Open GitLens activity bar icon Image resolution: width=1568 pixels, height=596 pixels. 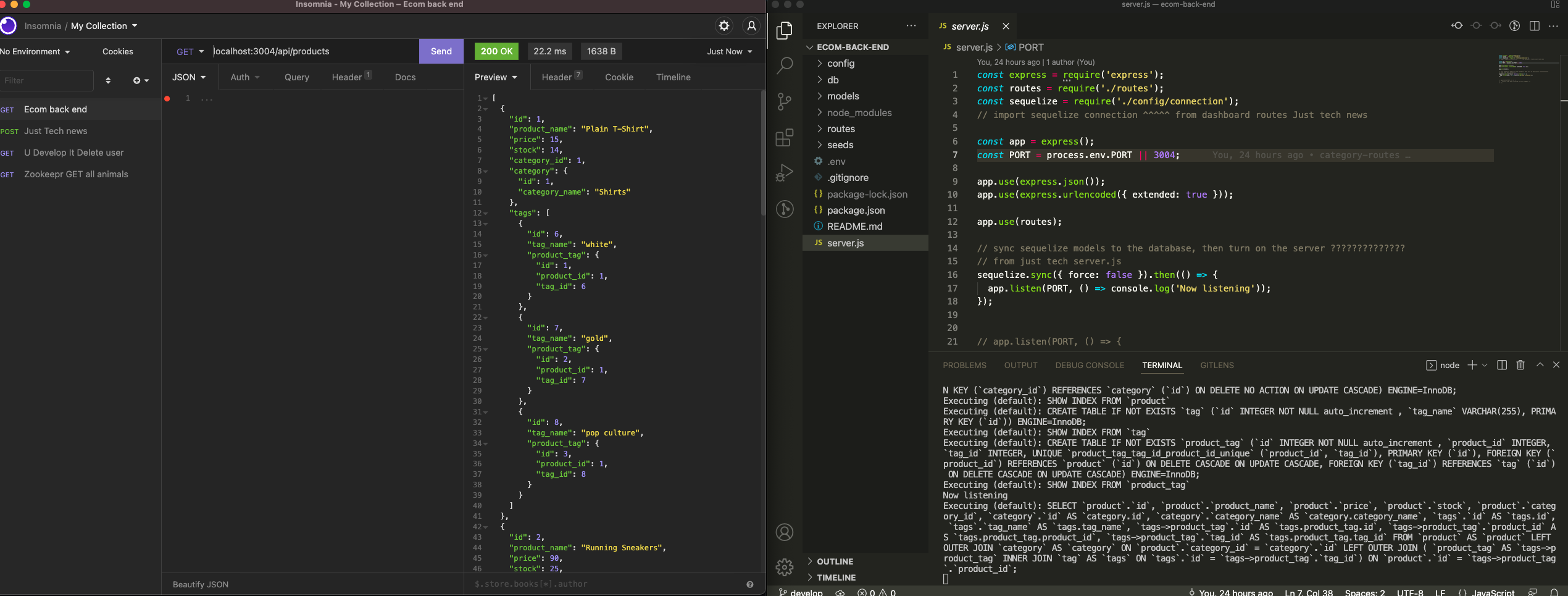[x=784, y=209]
